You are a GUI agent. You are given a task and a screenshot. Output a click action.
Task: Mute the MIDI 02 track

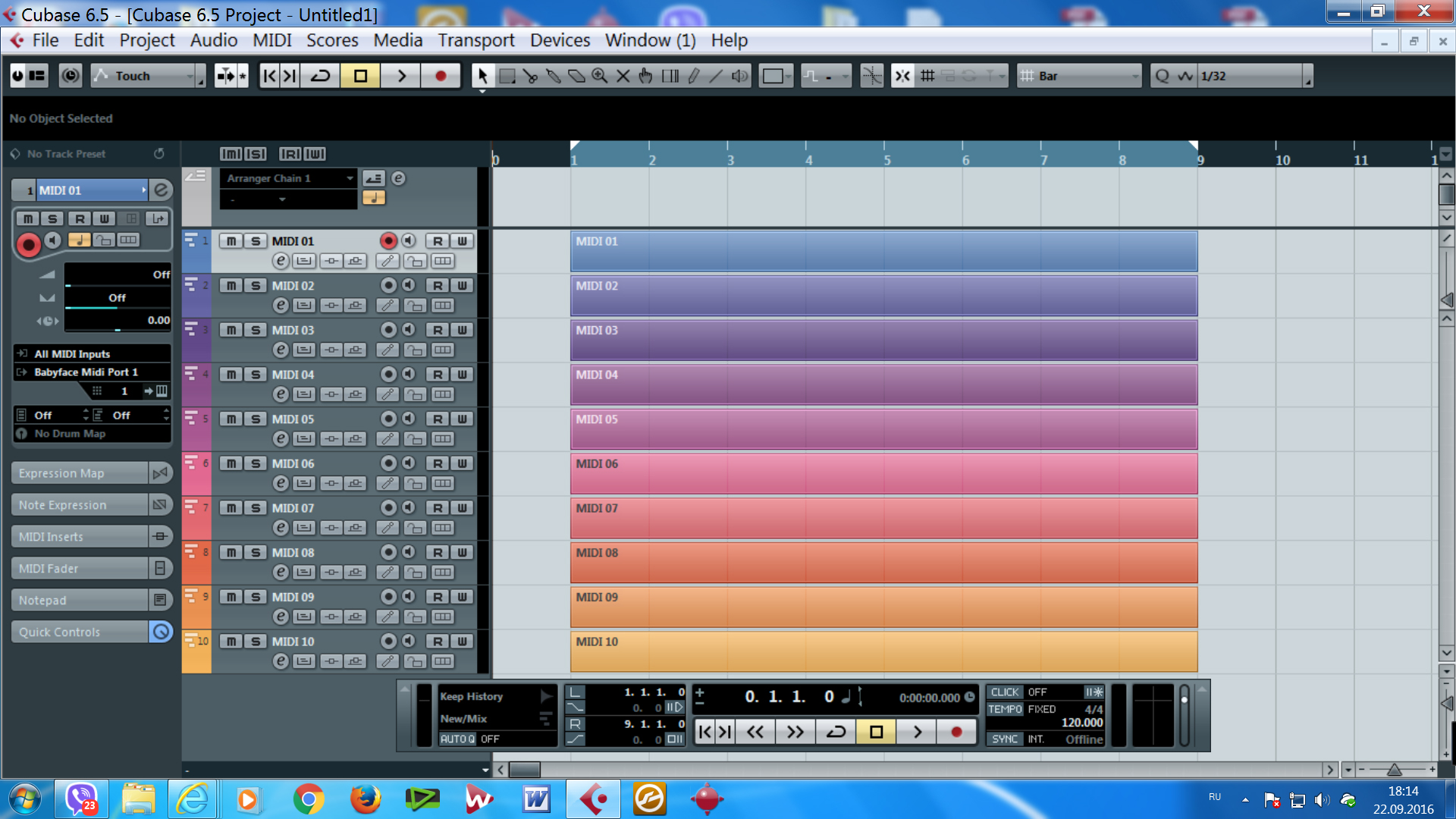tap(231, 286)
